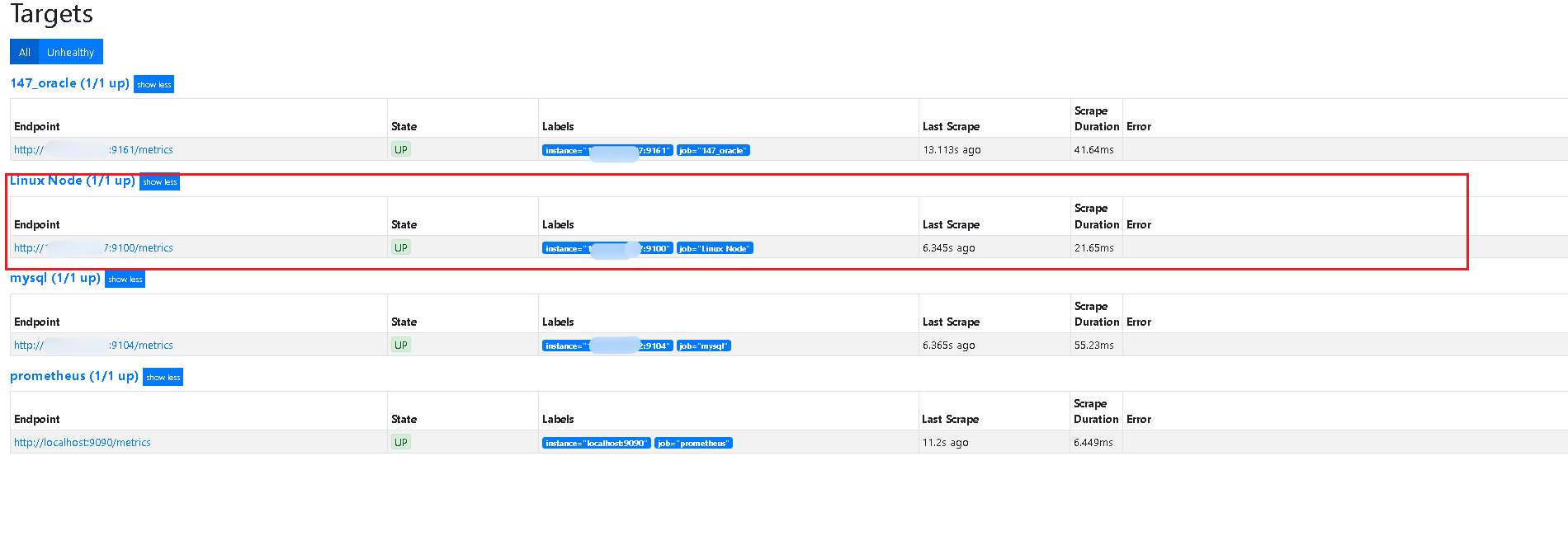Open the port 9161 metrics endpoint link
Screen dimensions: 1568x536
click(x=141, y=150)
